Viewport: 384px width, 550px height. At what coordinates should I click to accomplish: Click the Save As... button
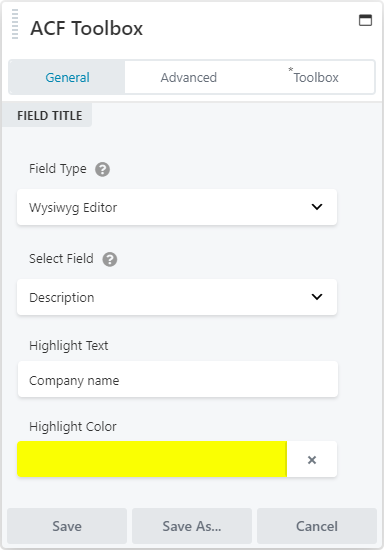(x=192, y=526)
